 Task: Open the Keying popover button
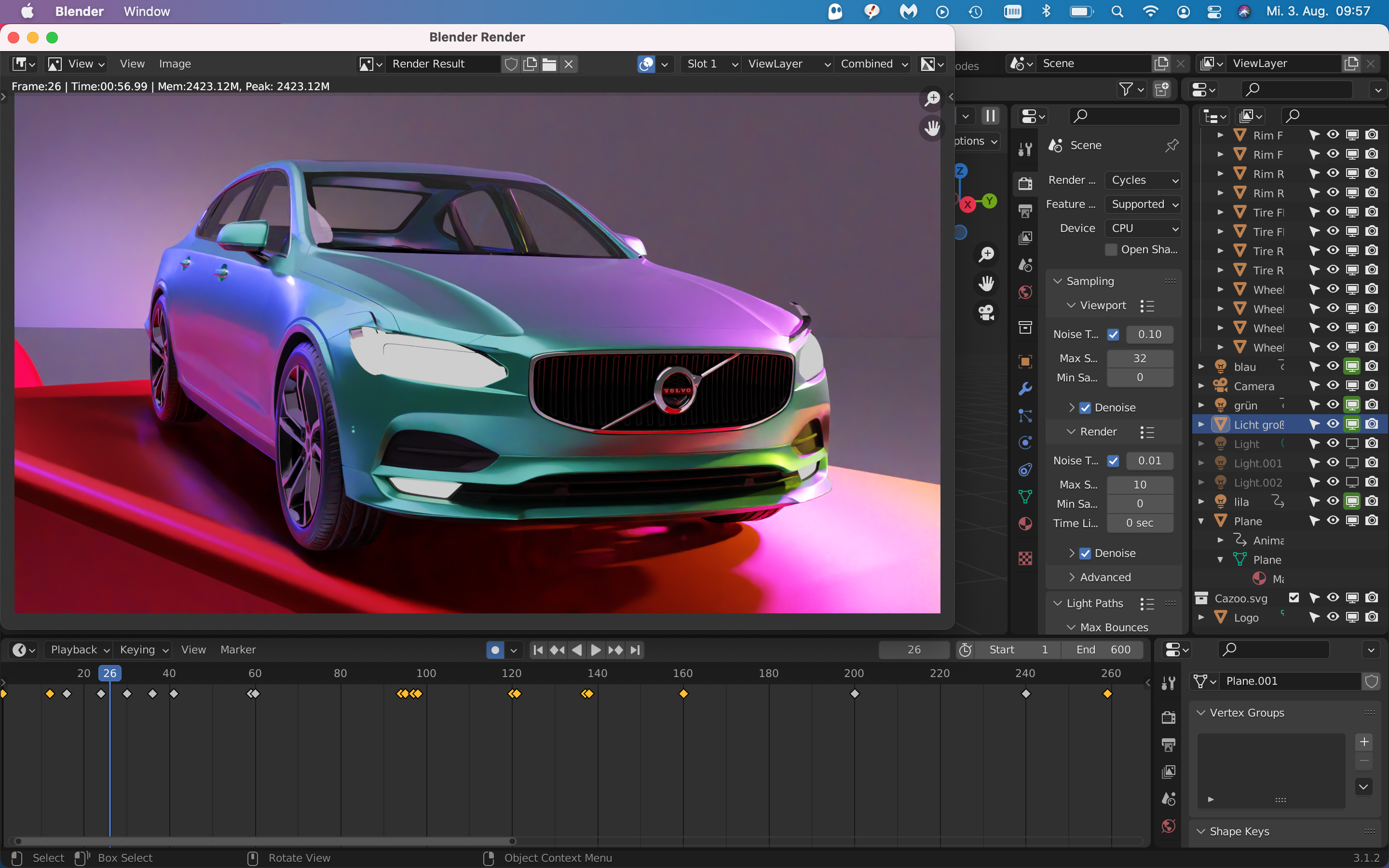144,650
